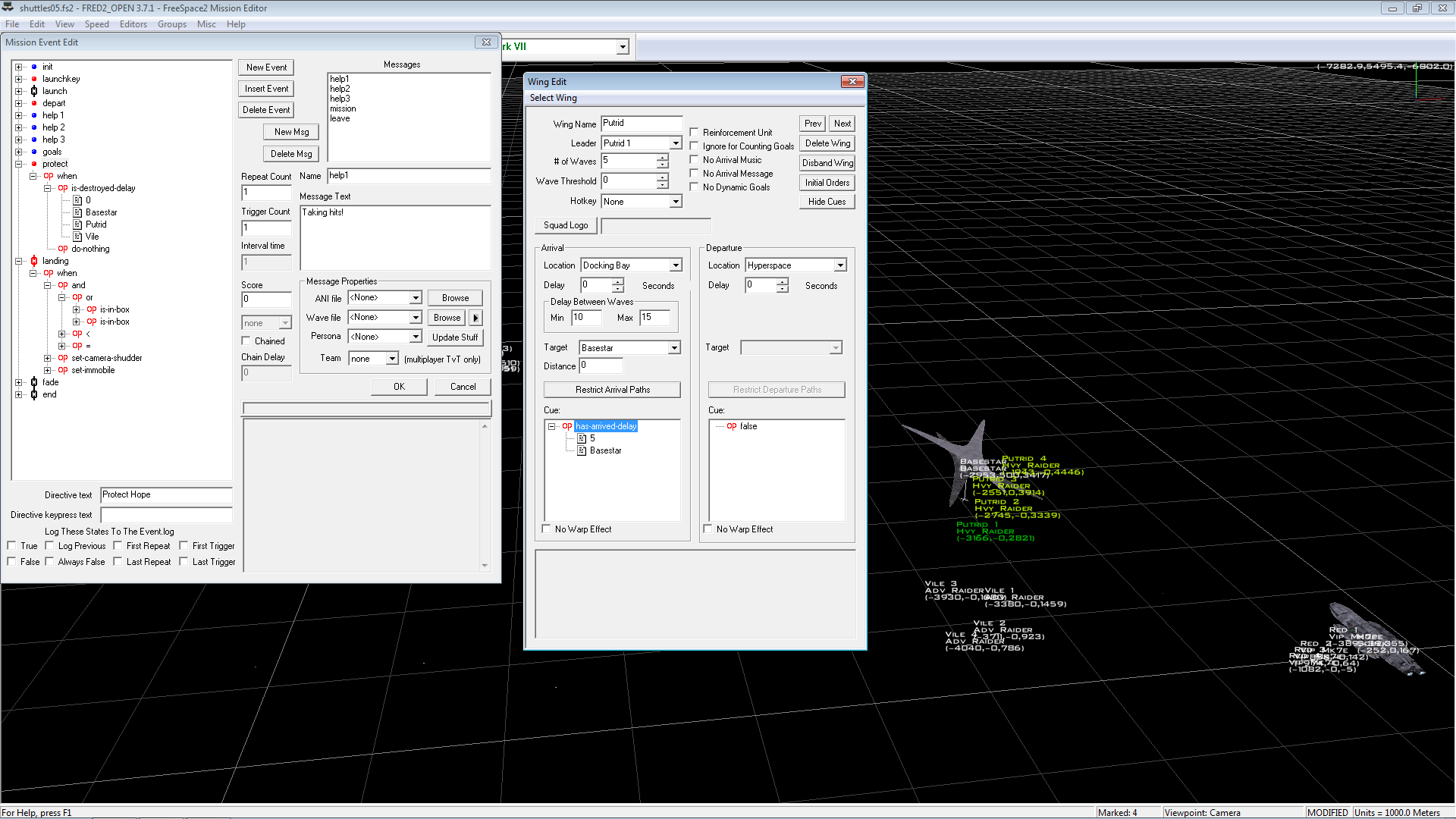Click the New Event button
The height and width of the screenshot is (819, 1456).
coord(266,67)
